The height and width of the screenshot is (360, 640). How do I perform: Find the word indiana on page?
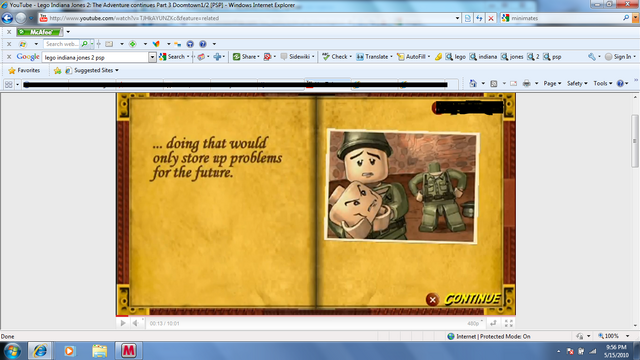point(483,57)
